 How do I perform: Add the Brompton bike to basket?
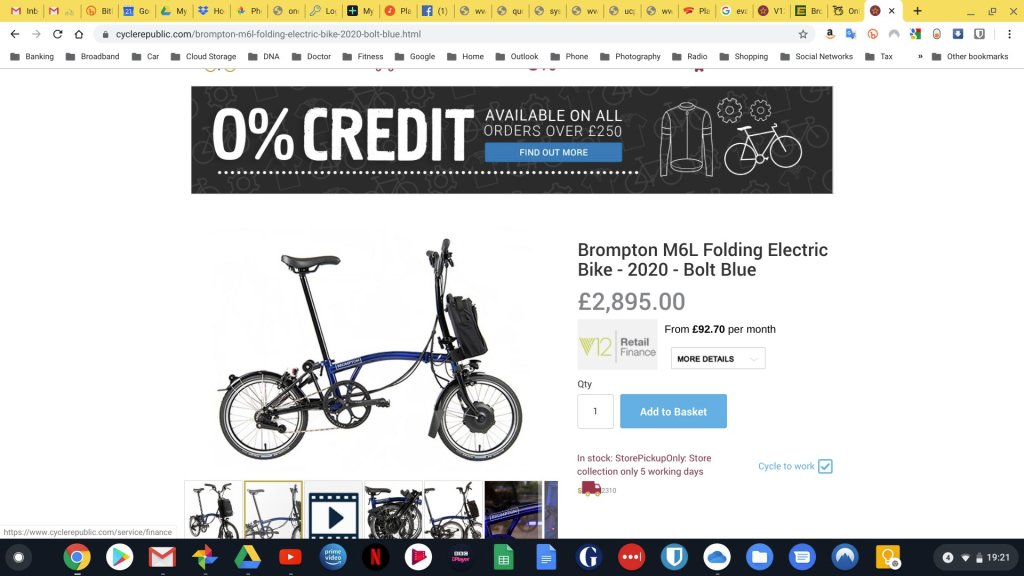click(673, 411)
